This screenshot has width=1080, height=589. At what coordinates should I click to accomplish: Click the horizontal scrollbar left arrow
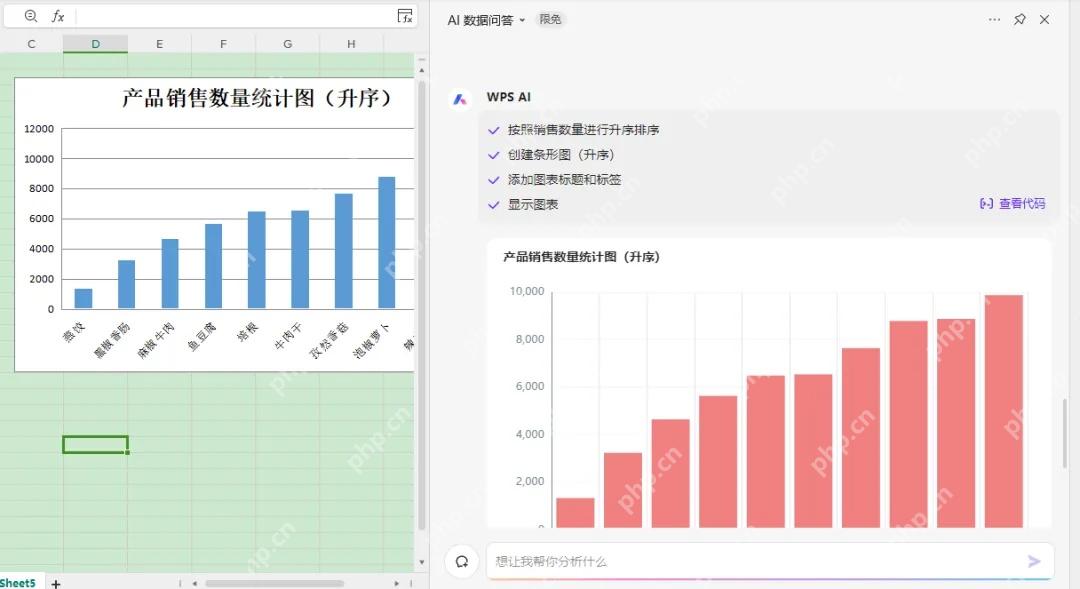[x=195, y=583]
